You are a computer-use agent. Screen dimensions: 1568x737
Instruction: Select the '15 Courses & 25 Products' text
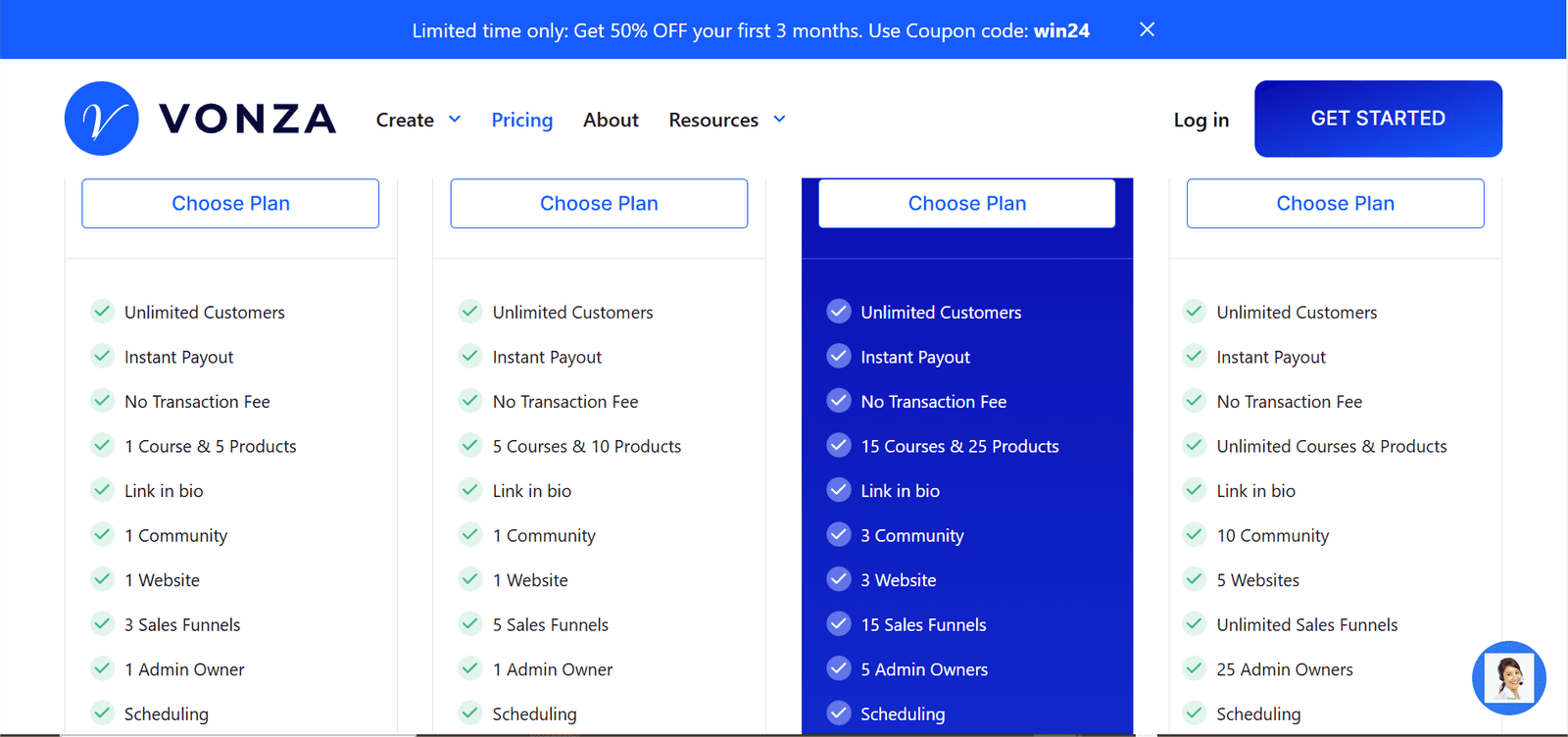[959, 446]
